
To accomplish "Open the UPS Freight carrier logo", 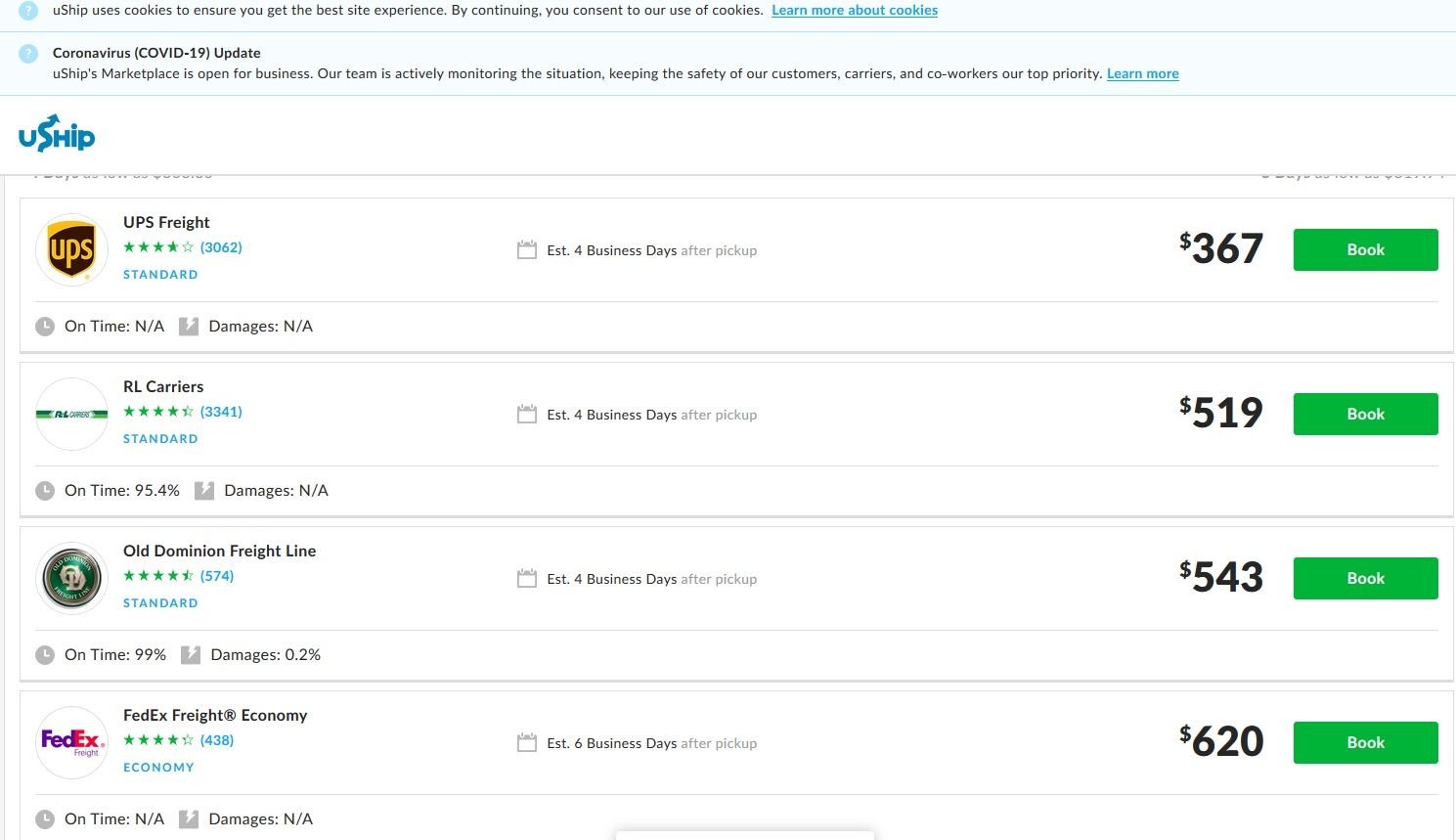I will click(71, 249).
